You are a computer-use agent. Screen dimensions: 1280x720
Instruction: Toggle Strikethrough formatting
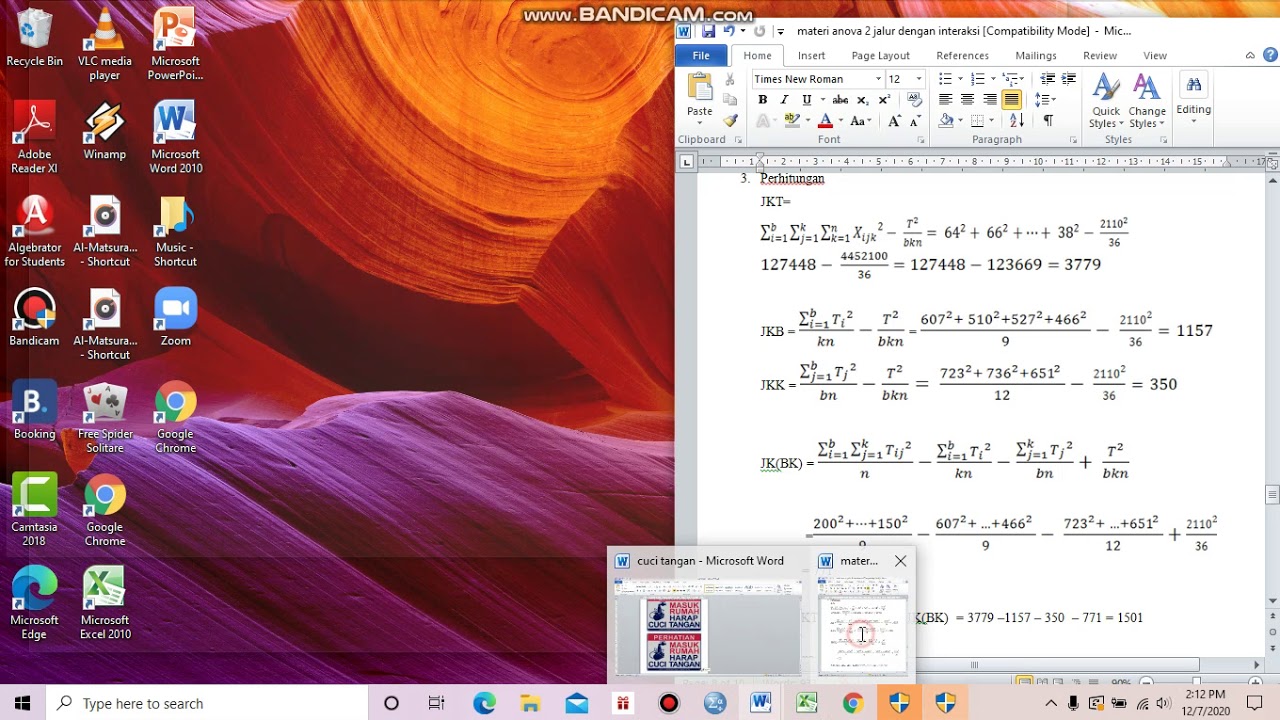click(840, 100)
